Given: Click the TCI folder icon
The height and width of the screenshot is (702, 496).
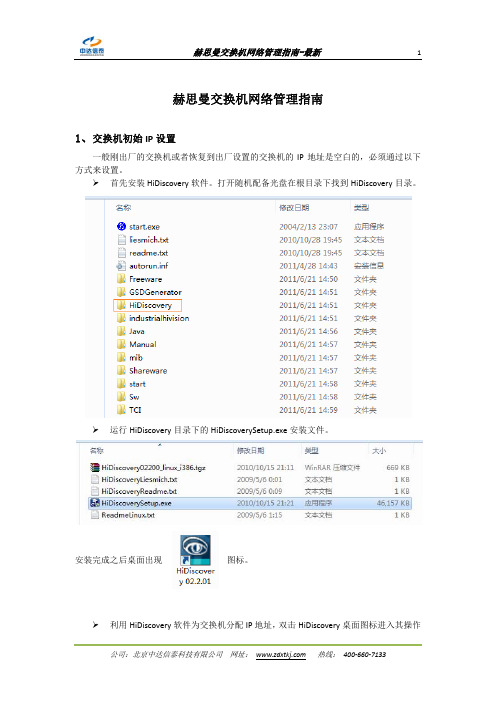Looking at the screenshot, I should (x=121, y=410).
